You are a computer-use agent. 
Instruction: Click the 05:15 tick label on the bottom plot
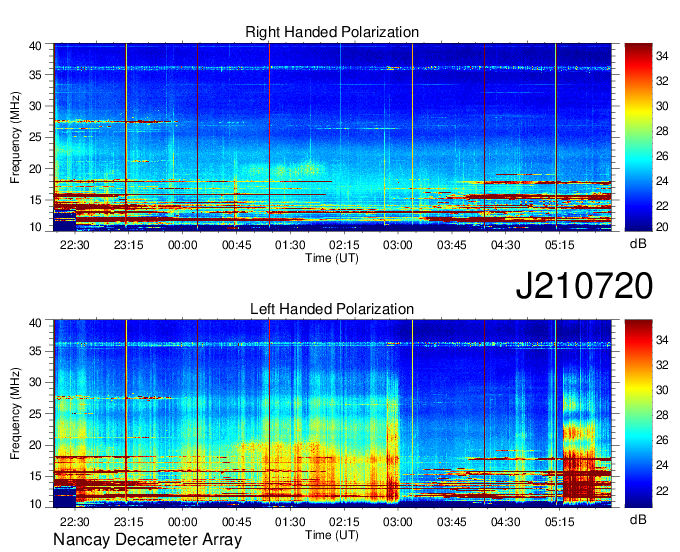click(559, 522)
